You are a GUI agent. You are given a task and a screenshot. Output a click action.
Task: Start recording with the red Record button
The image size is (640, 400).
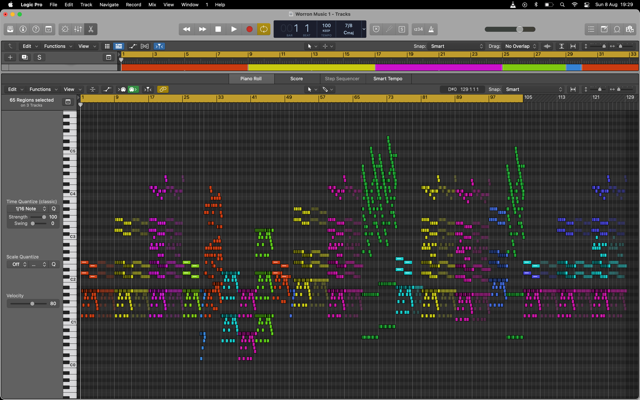pos(249,29)
